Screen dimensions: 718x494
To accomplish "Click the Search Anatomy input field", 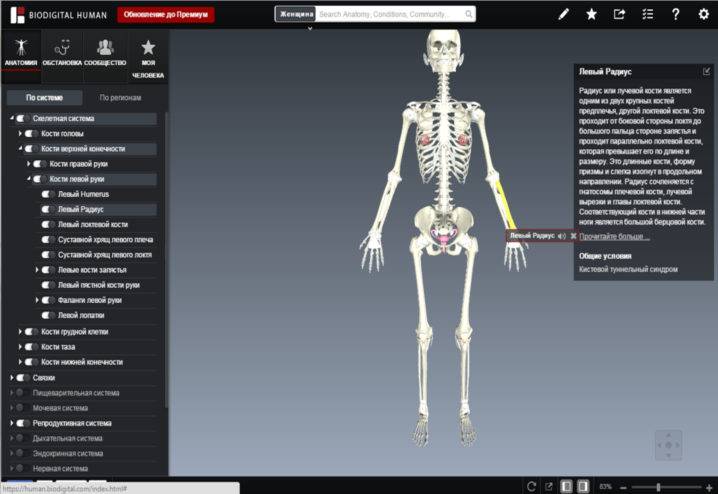I will 390,15.
